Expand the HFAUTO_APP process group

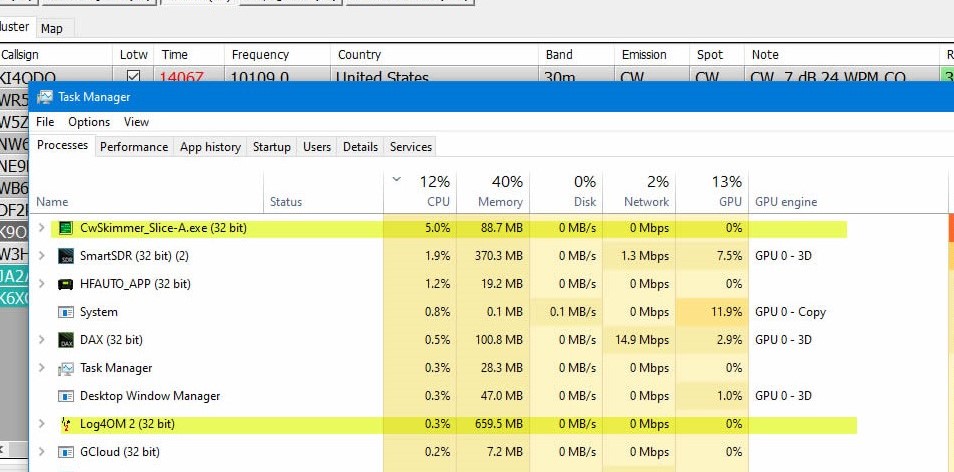[41, 284]
